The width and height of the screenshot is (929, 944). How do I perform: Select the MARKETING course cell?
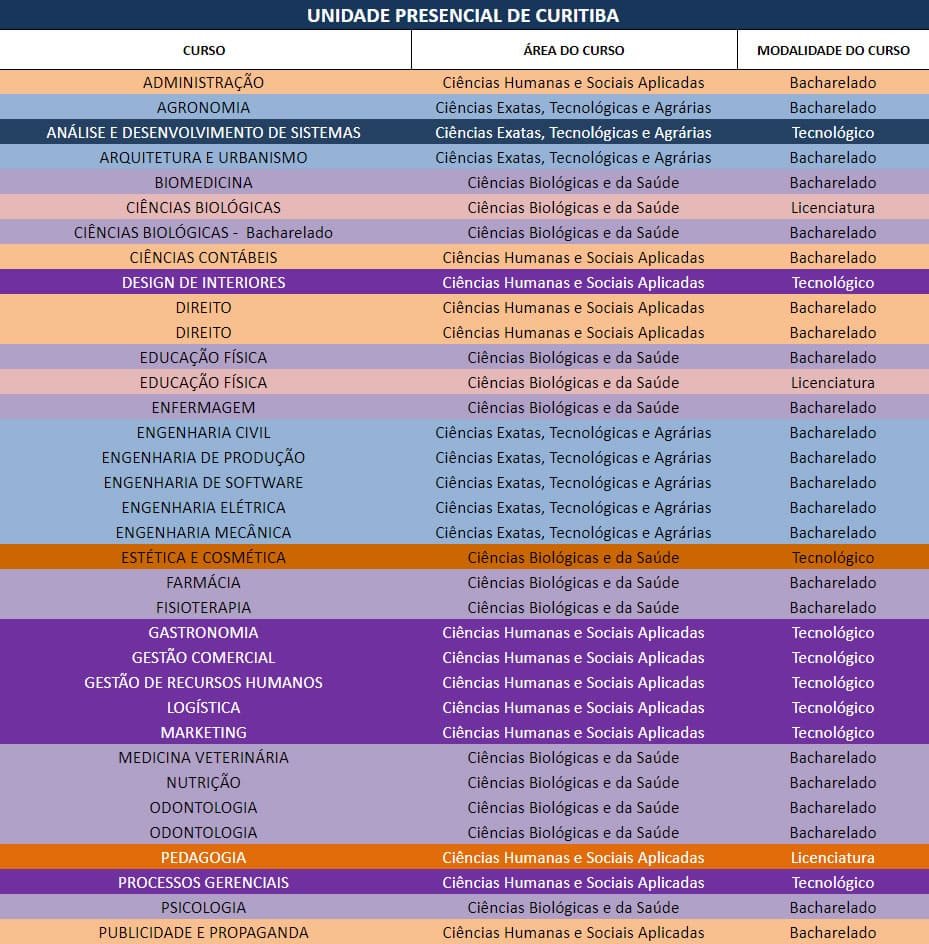click(204, 733)
